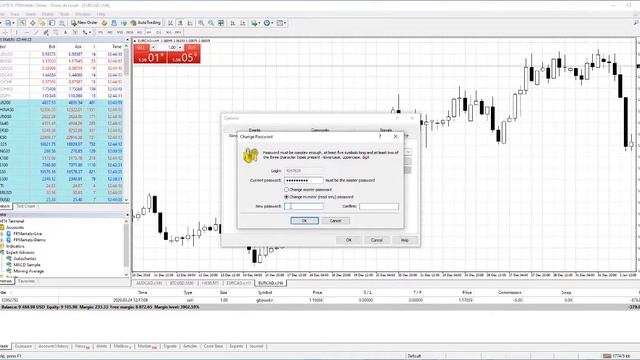Focus the New password field

pyautogui.click(x=304, y=207)
